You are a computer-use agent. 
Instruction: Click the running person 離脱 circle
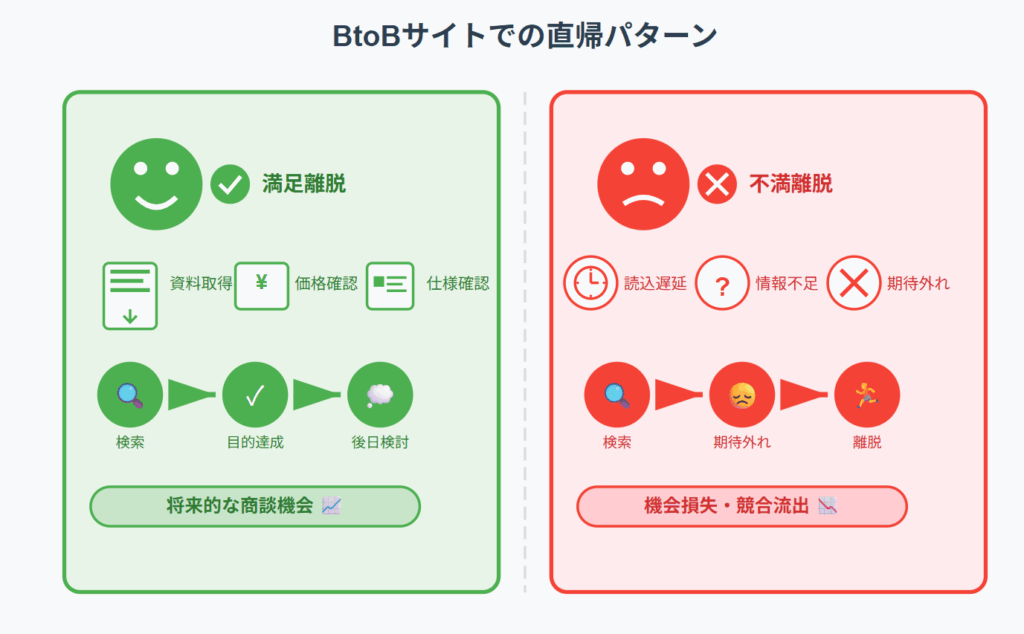867,394
